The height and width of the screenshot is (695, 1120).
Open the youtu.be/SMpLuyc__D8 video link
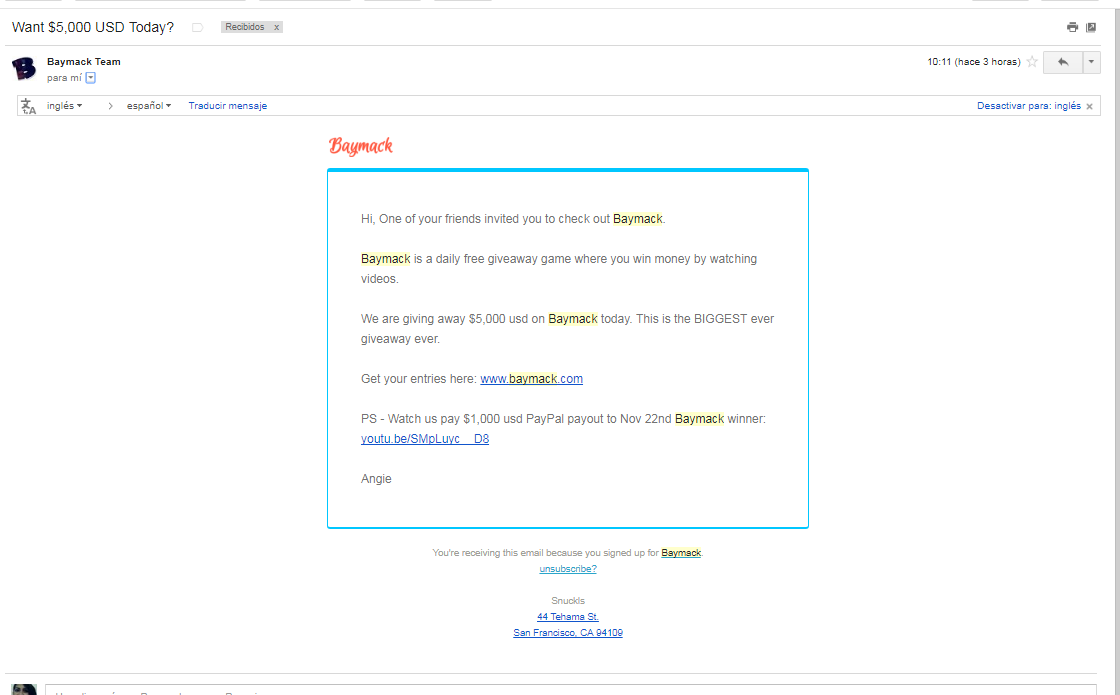[x=425, y=439]
